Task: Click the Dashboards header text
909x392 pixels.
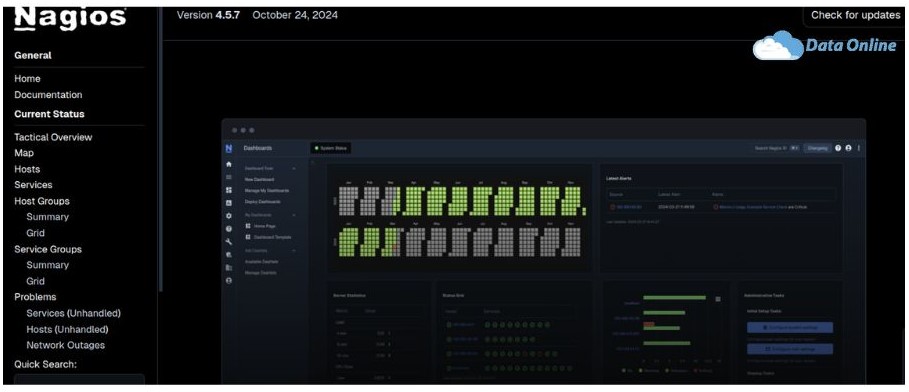Action: click(258, 148)
